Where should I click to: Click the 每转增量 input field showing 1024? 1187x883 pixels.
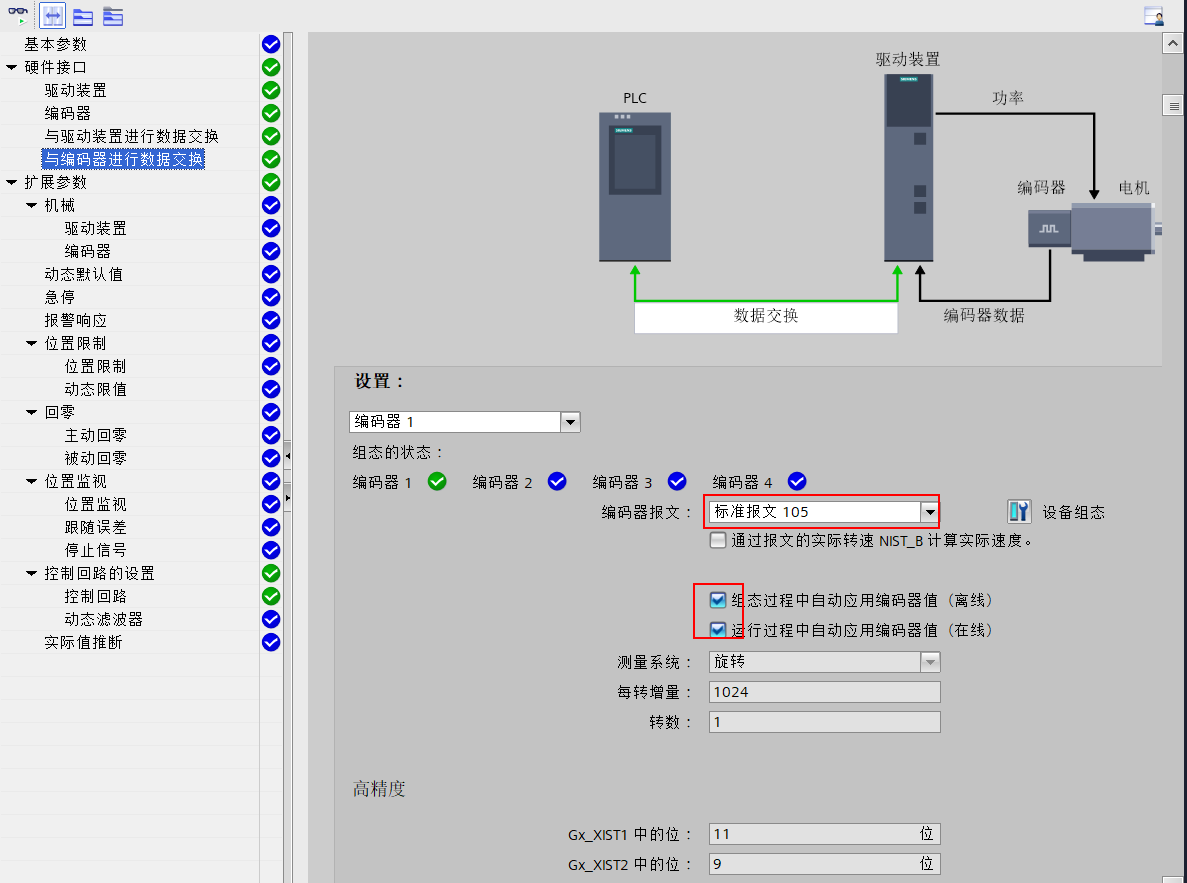(824, 691)
